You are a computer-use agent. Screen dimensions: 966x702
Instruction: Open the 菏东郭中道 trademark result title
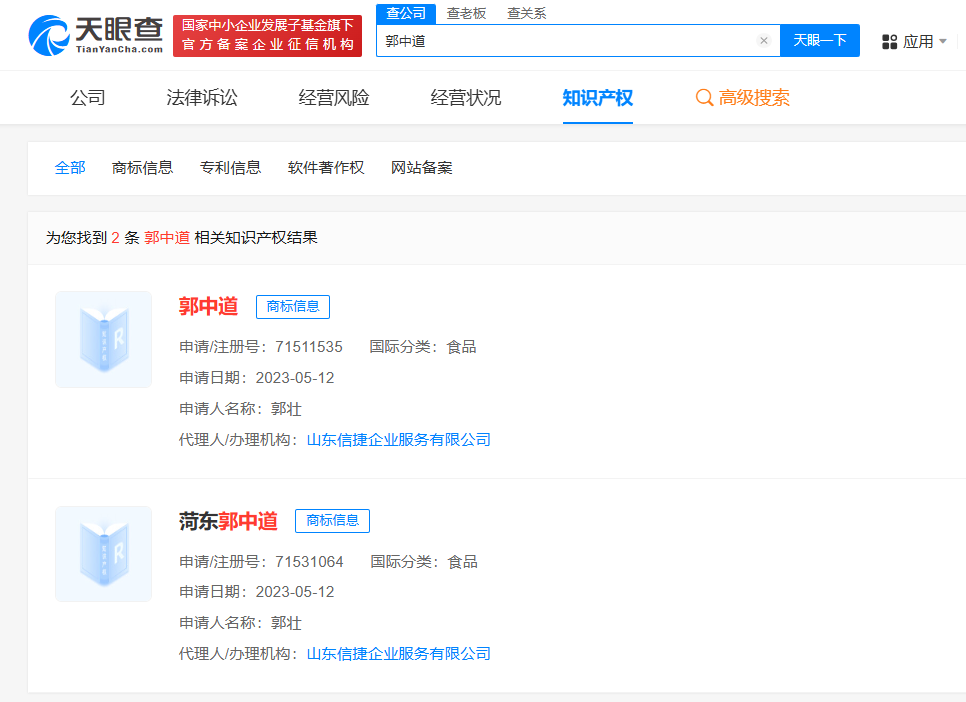point(229,521)
